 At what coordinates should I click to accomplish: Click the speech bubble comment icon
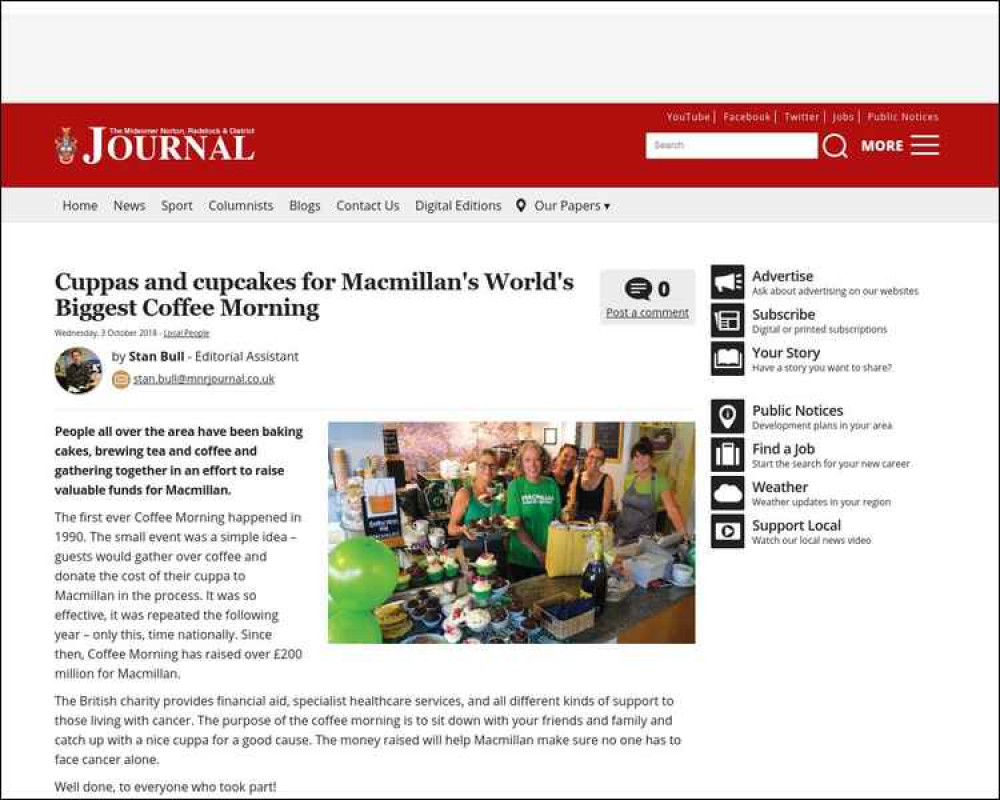coord(638,289)
